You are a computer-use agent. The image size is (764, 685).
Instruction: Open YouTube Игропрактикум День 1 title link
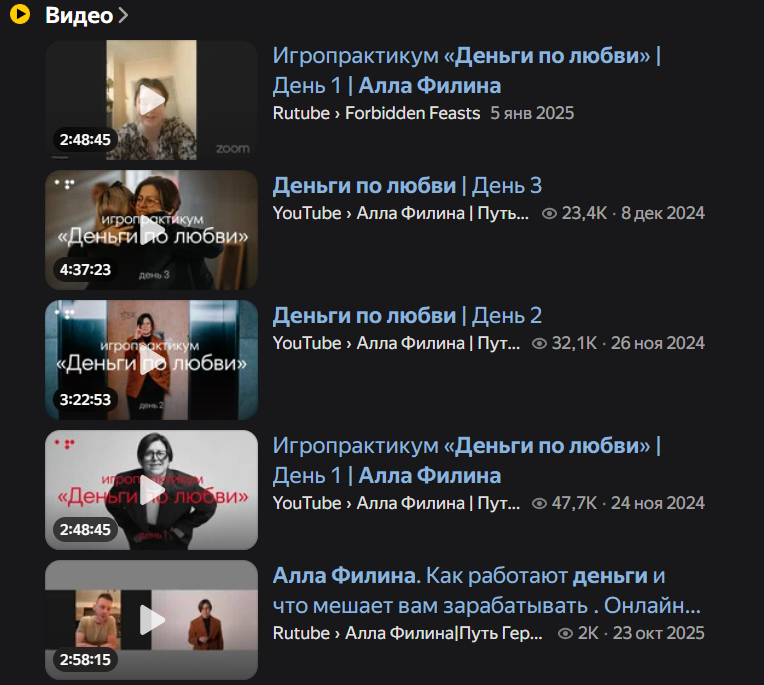coord(467,460)
